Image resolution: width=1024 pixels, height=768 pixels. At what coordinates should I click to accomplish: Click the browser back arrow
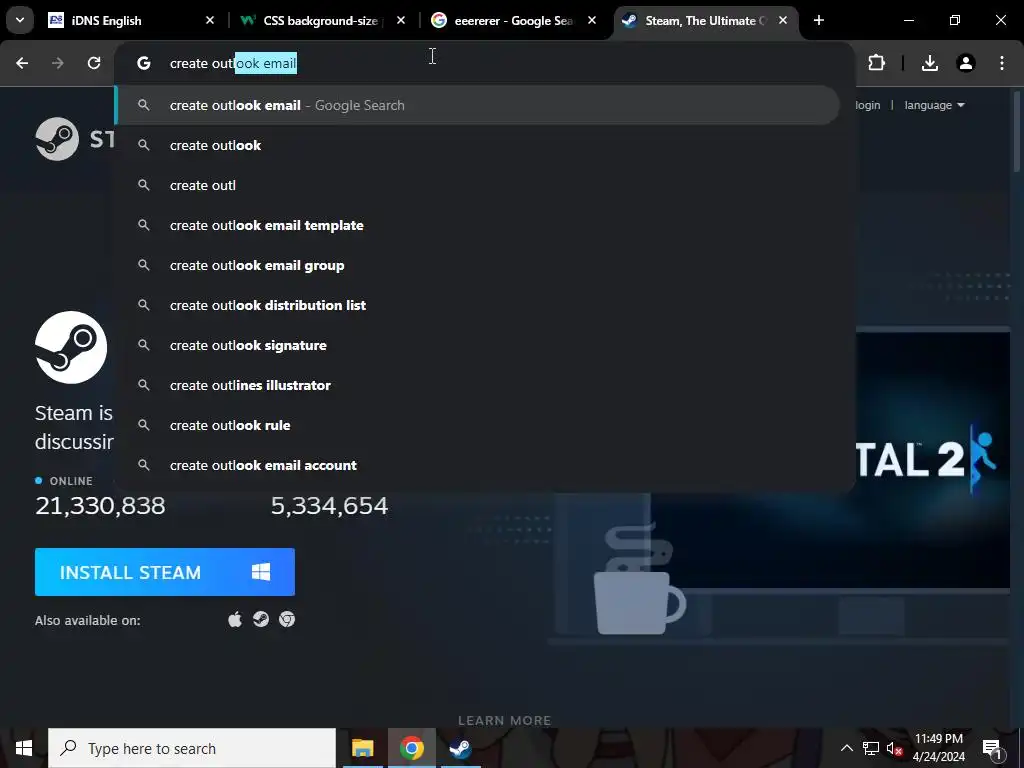(x=22, y=63)
